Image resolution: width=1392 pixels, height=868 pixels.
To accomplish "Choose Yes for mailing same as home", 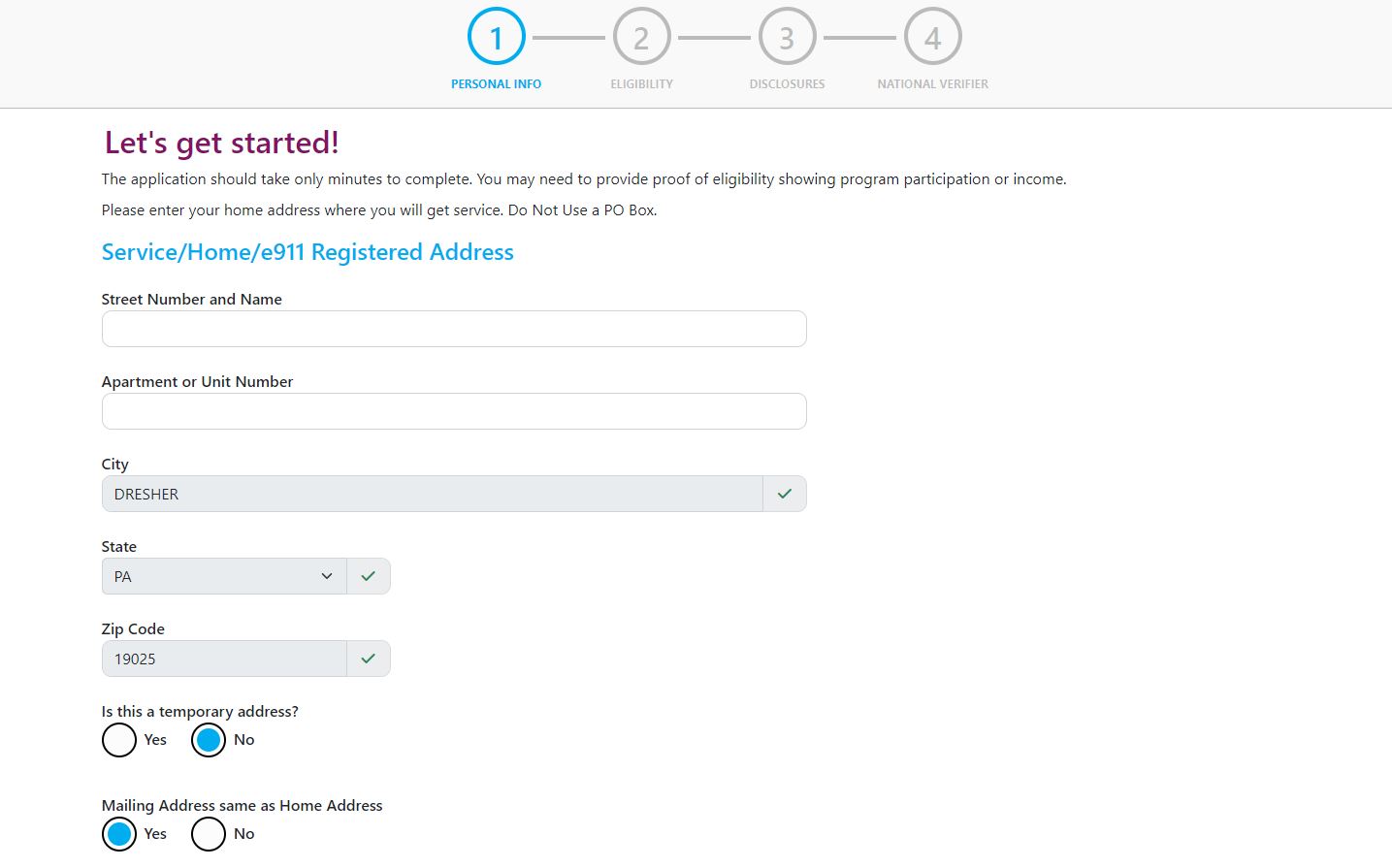I will 119,834.
